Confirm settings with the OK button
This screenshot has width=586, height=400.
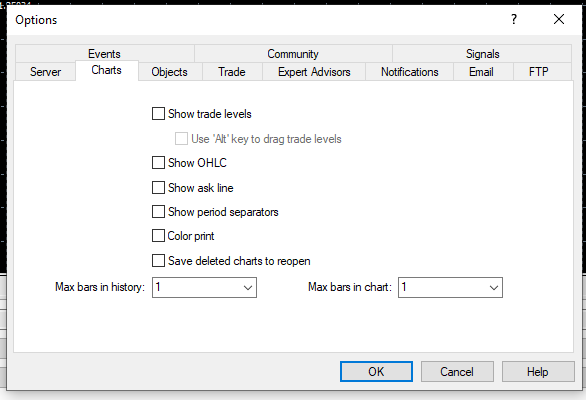(376, 372)
